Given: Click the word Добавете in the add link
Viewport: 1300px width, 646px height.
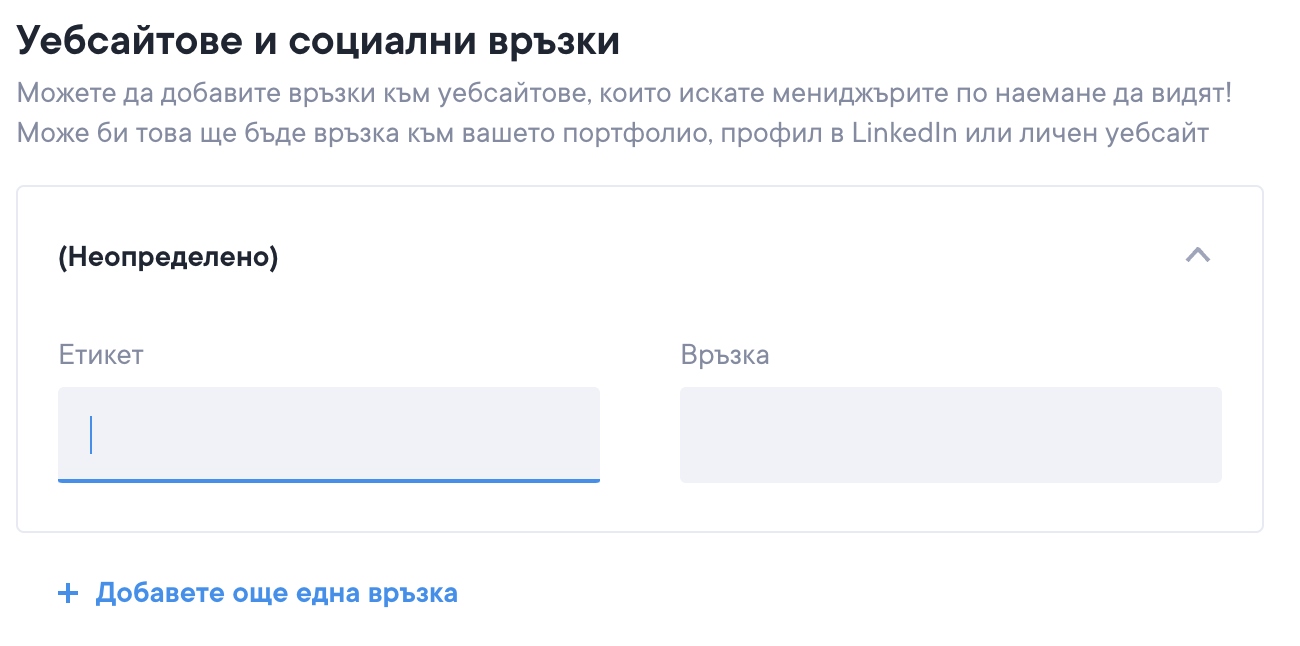Looking at the screenshot, I should tap(152, 593).
